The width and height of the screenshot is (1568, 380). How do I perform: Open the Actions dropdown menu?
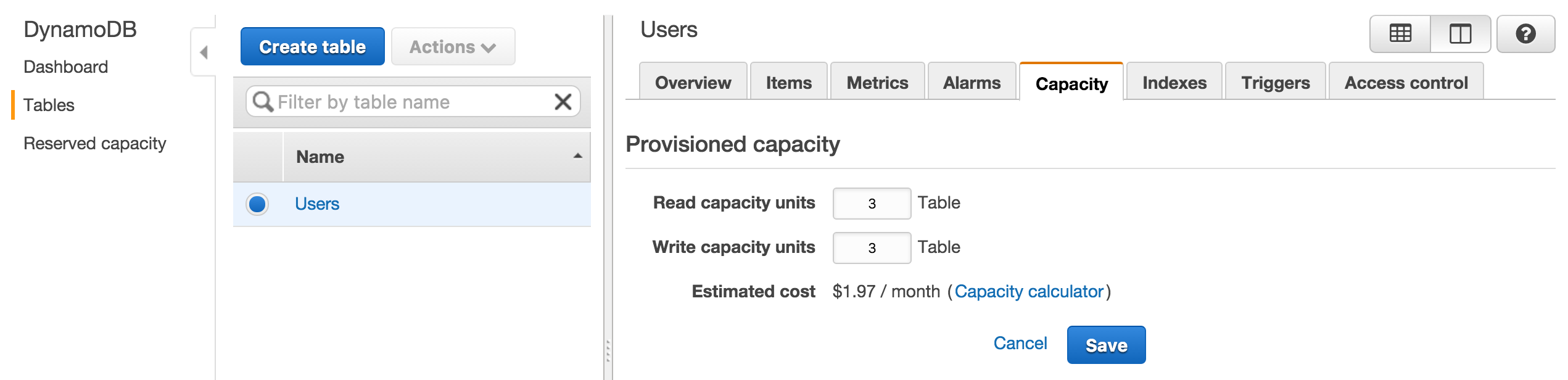[x=453, y=47]
